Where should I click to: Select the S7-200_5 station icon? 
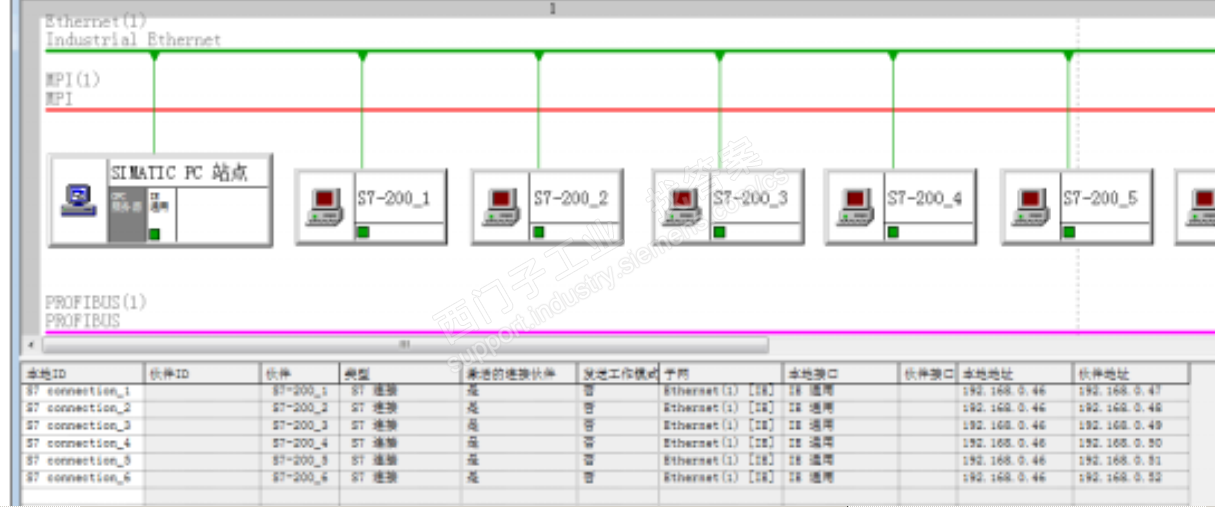tap(1031, 206)
